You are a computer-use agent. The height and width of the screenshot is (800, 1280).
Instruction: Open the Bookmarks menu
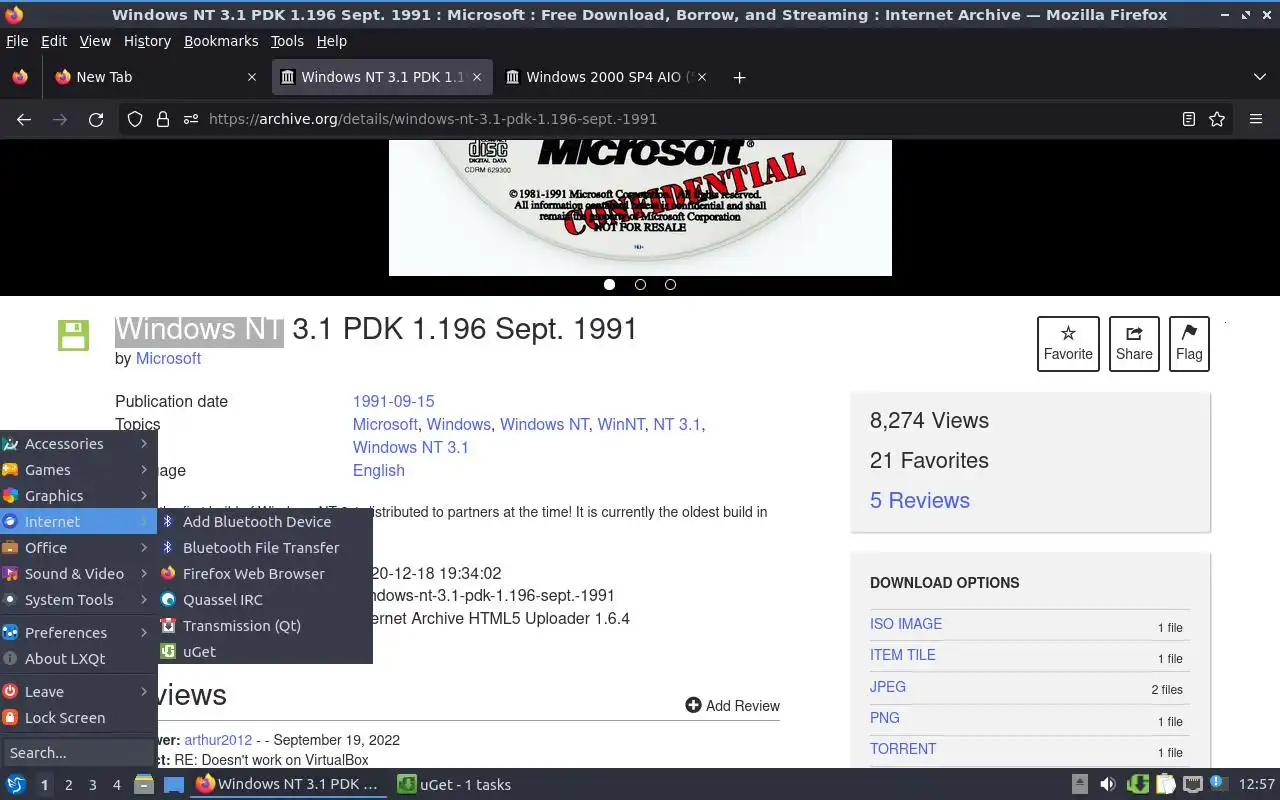tap(221, 41)
